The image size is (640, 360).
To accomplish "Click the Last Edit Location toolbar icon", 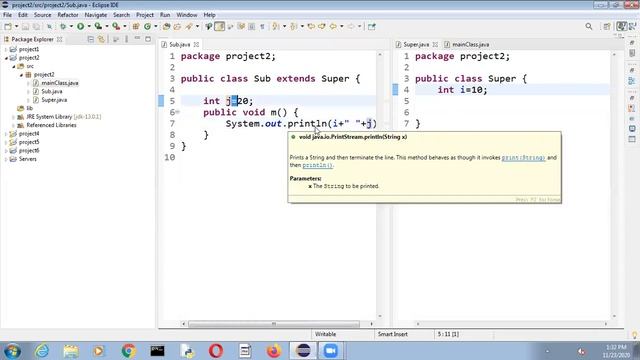I will 311,27.
